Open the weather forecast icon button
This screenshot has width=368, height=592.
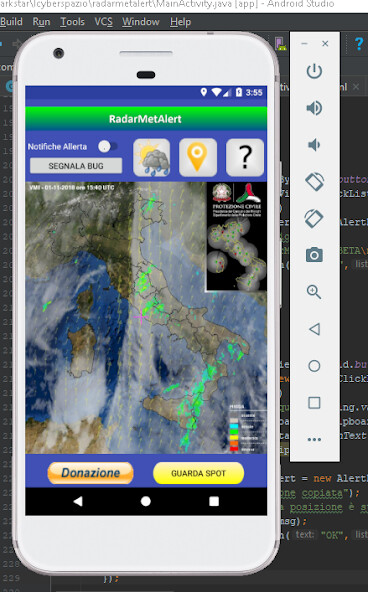pyautogui.click(x=151, y=157)
